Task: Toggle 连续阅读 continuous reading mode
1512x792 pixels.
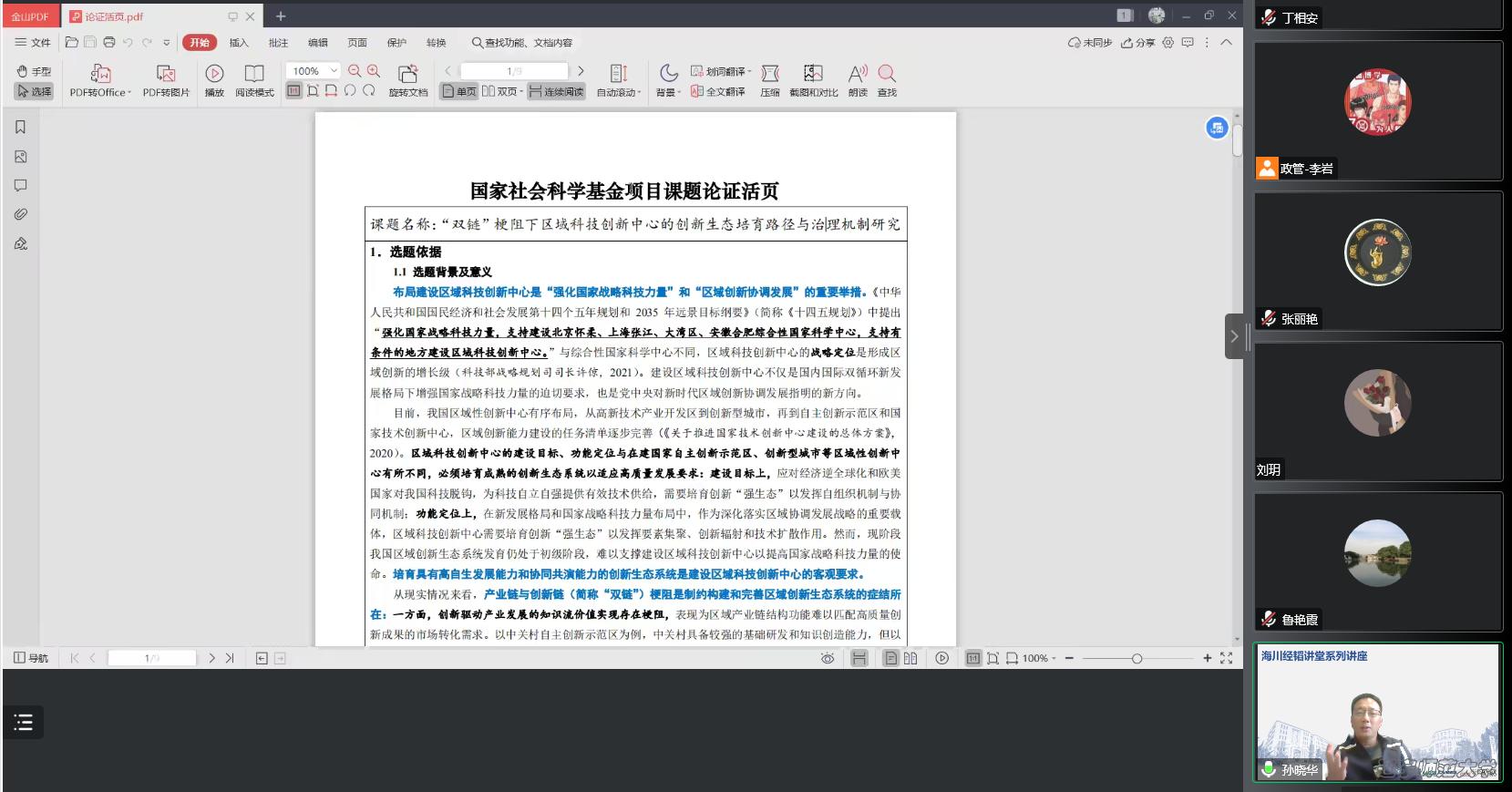Action: (x=556, y=91)
